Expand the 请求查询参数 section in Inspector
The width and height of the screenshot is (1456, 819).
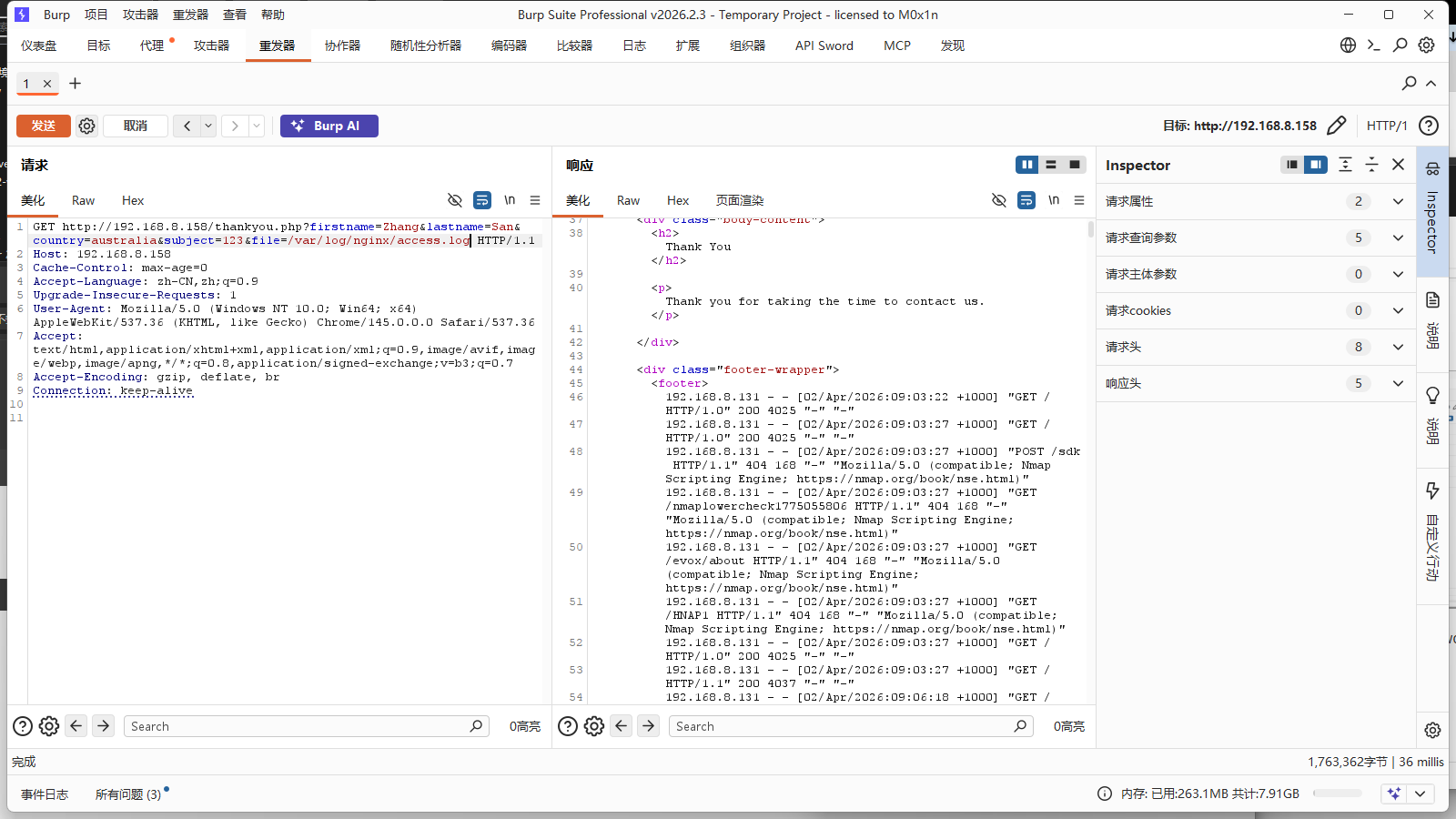1398,238
